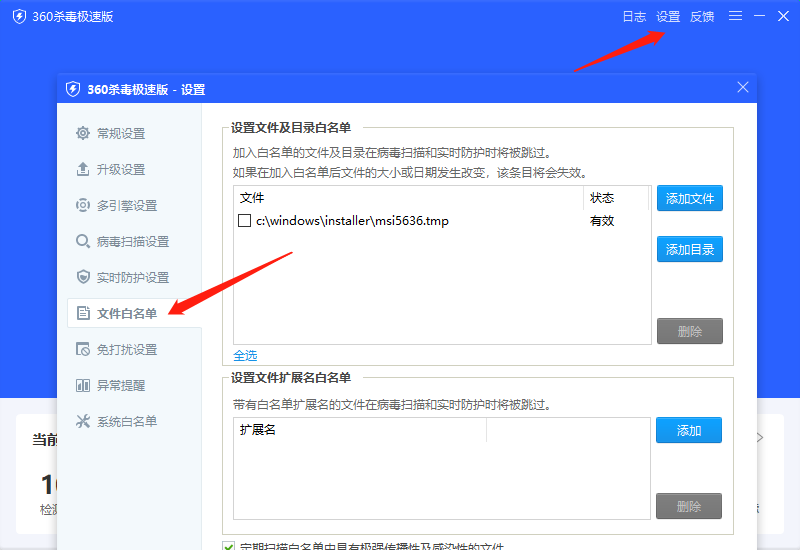Click the tools icon beside 系统白名单

[x=83, y=421]
